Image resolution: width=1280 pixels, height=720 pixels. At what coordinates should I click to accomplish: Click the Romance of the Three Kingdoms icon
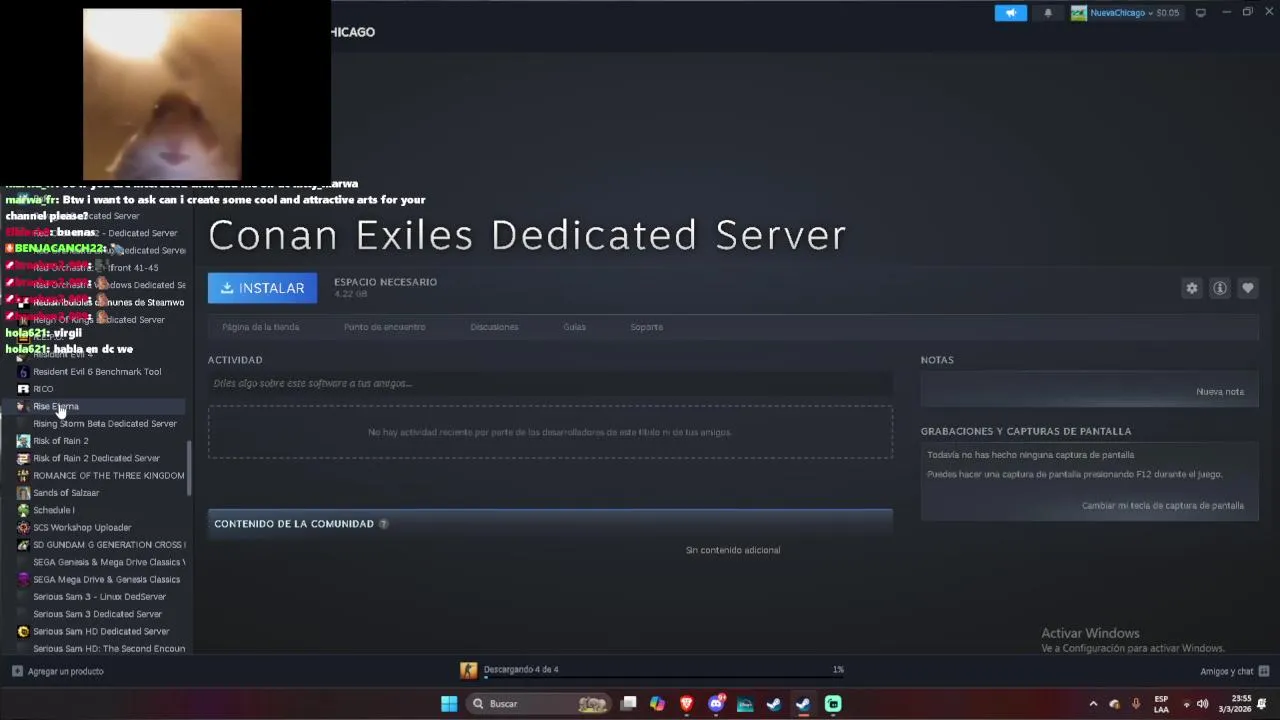tap(23, 476)
